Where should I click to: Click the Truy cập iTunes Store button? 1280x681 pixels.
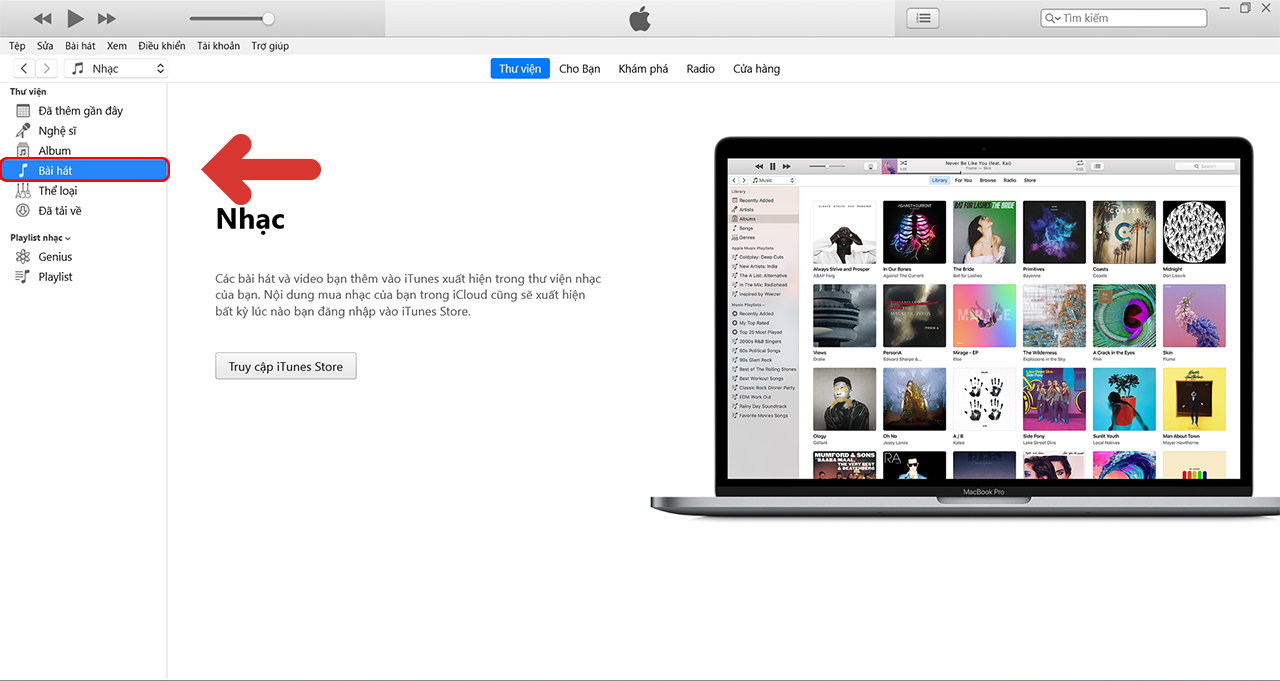click(286, 367)
